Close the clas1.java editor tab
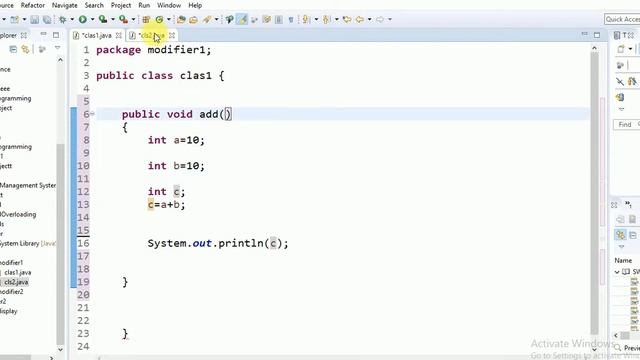The image size is (640, 360). [x=118, y=36]
